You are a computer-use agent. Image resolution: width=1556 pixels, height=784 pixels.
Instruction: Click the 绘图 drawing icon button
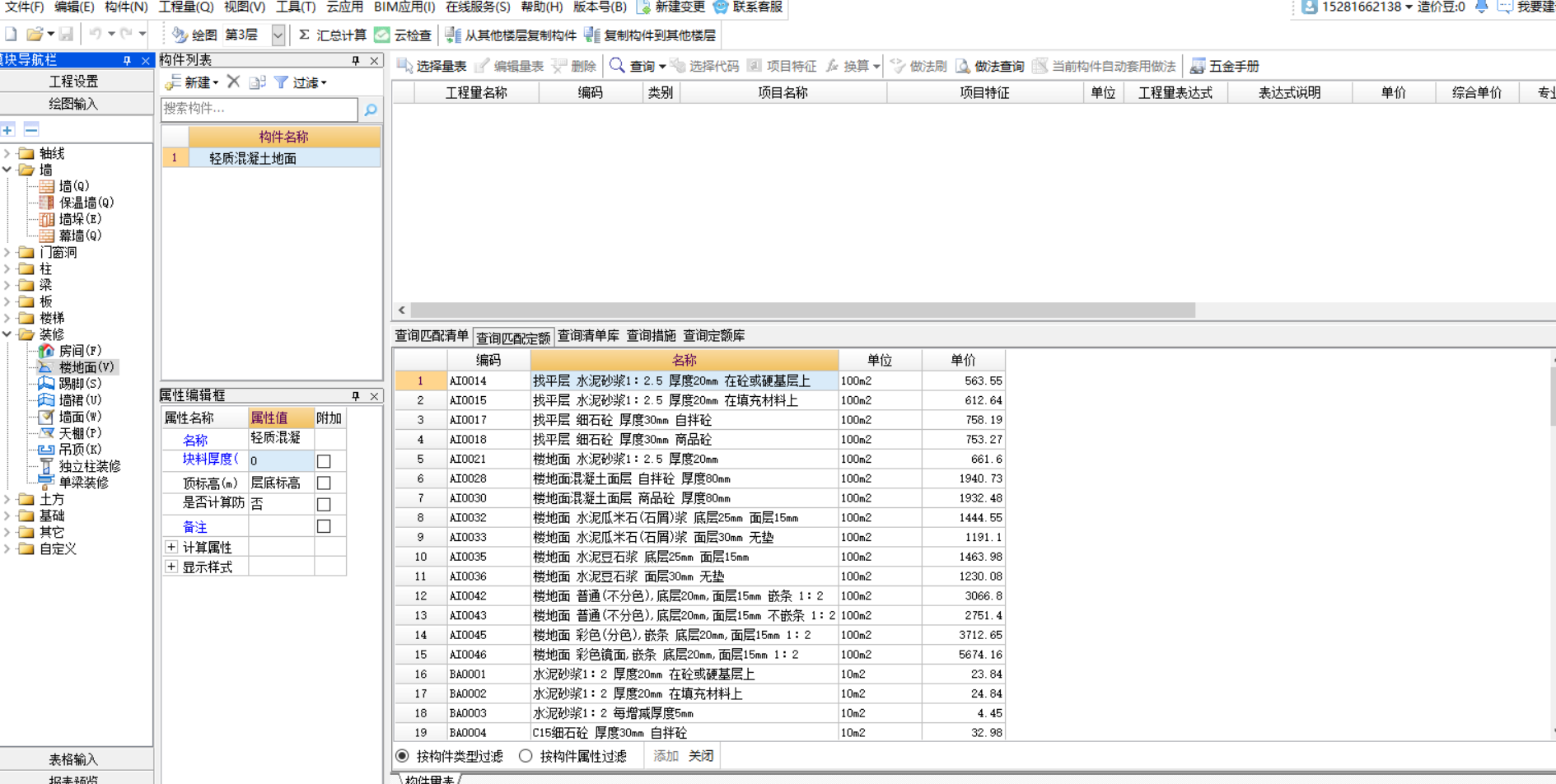194,35
